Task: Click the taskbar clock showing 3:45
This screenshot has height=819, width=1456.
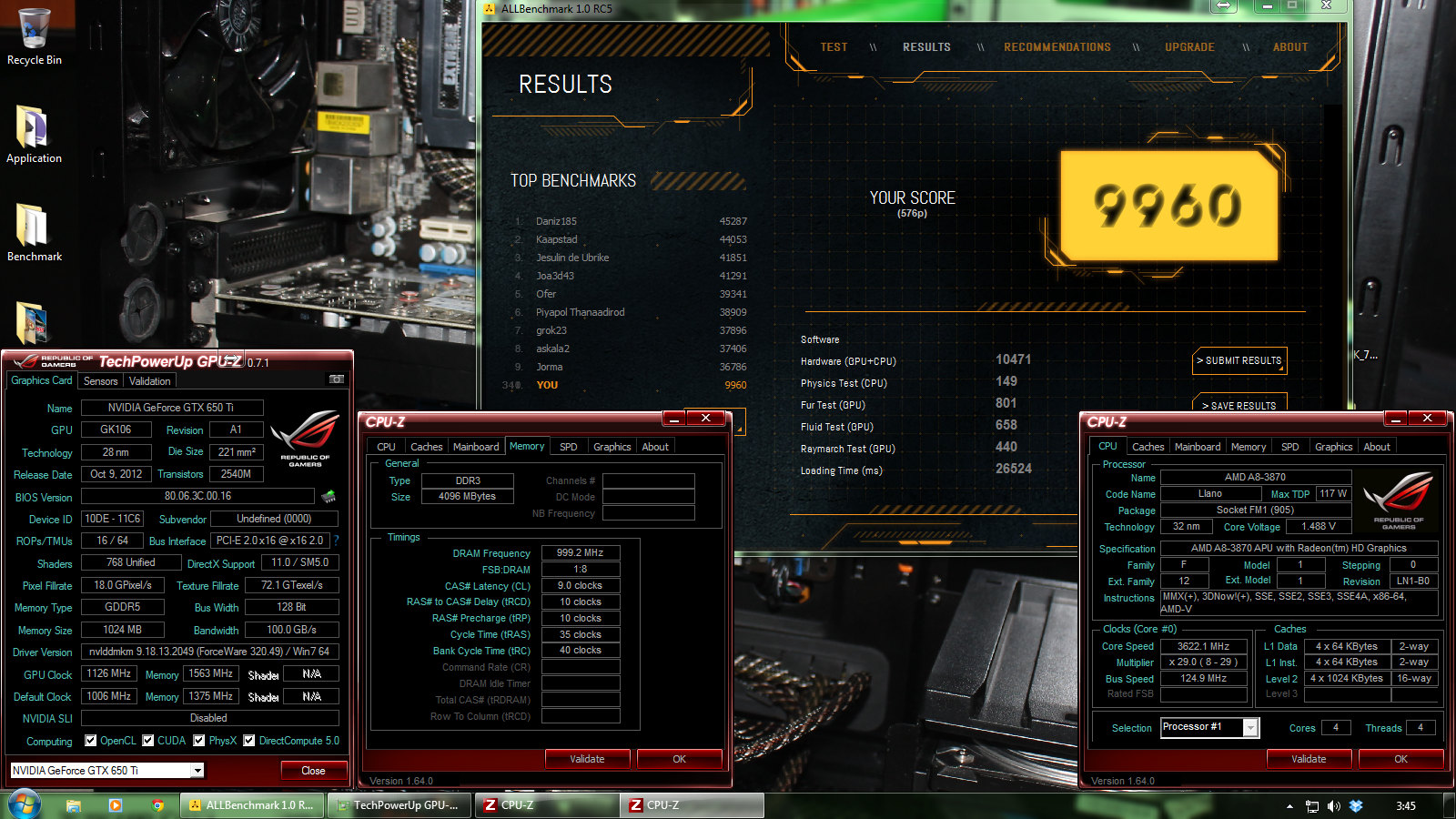Action: [1406, 806]
